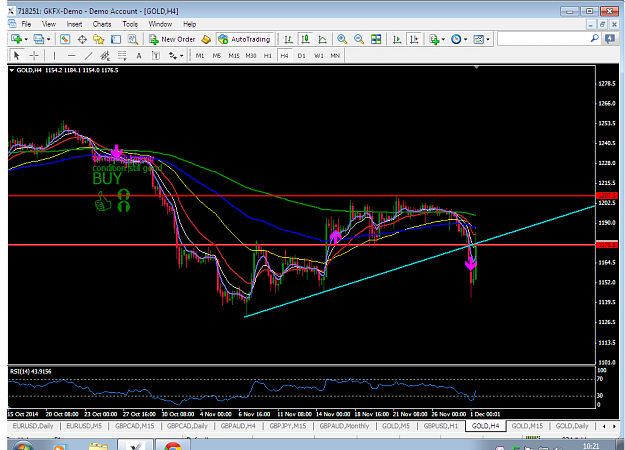Select the crosshair cursor tool
The width and height of the screenshot is (625, 450).
(x=34, y=55)
